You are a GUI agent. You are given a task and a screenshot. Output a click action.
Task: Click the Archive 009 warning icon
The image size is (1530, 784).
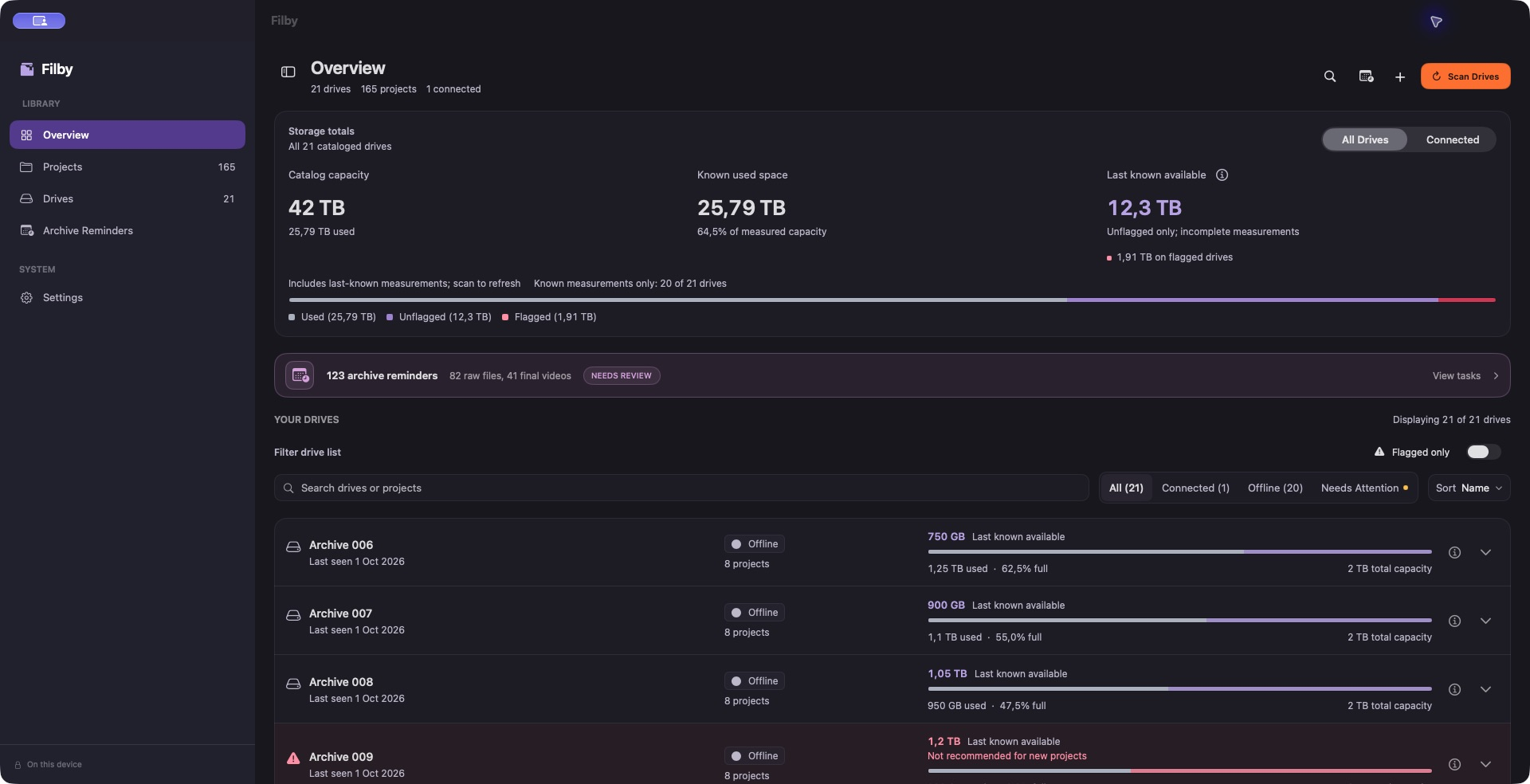293,759
